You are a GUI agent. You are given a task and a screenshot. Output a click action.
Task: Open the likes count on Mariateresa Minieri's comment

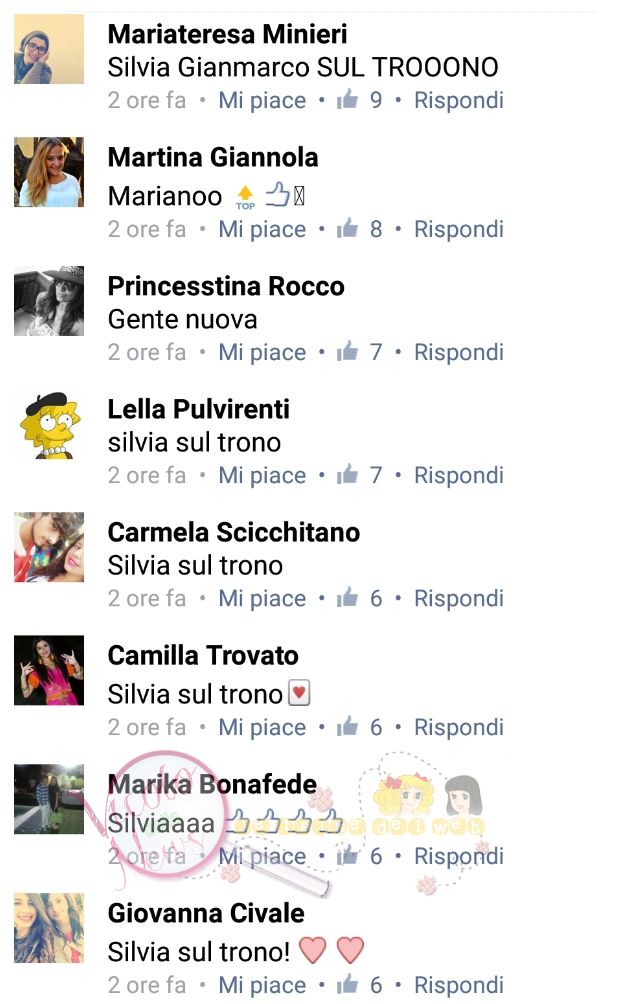click(359, 100)
